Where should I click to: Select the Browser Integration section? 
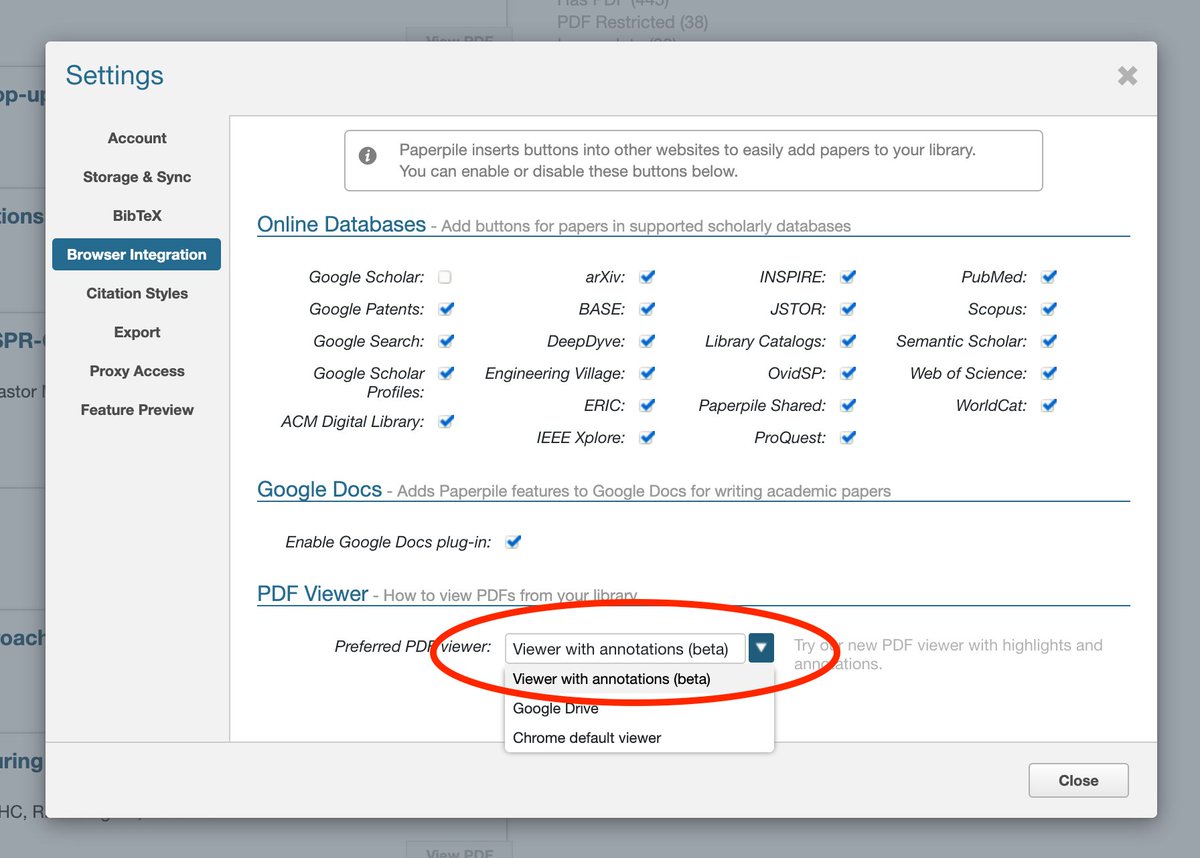[137, 255]
